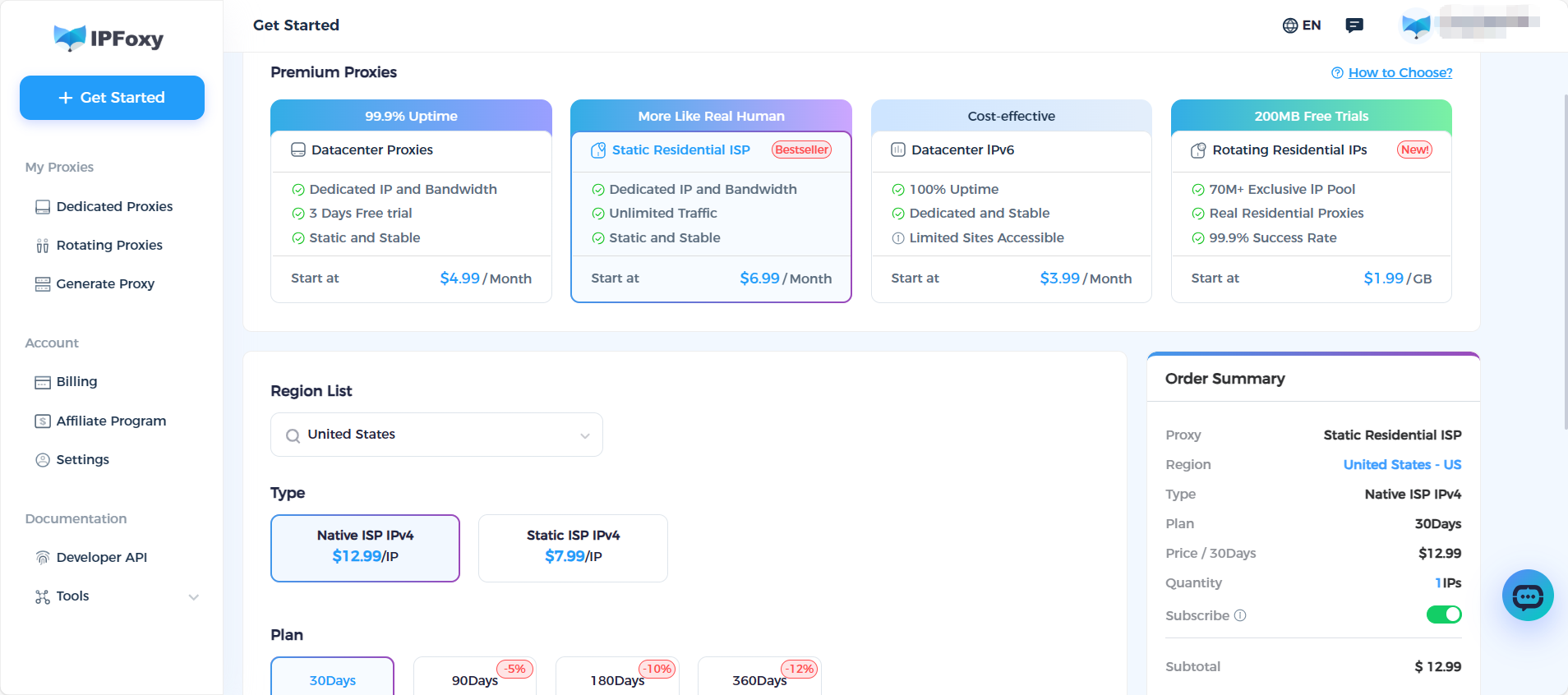Viewport: 1568px width, 695px height.
Task: Open Affiliate Program page
Action: point(112,421)
